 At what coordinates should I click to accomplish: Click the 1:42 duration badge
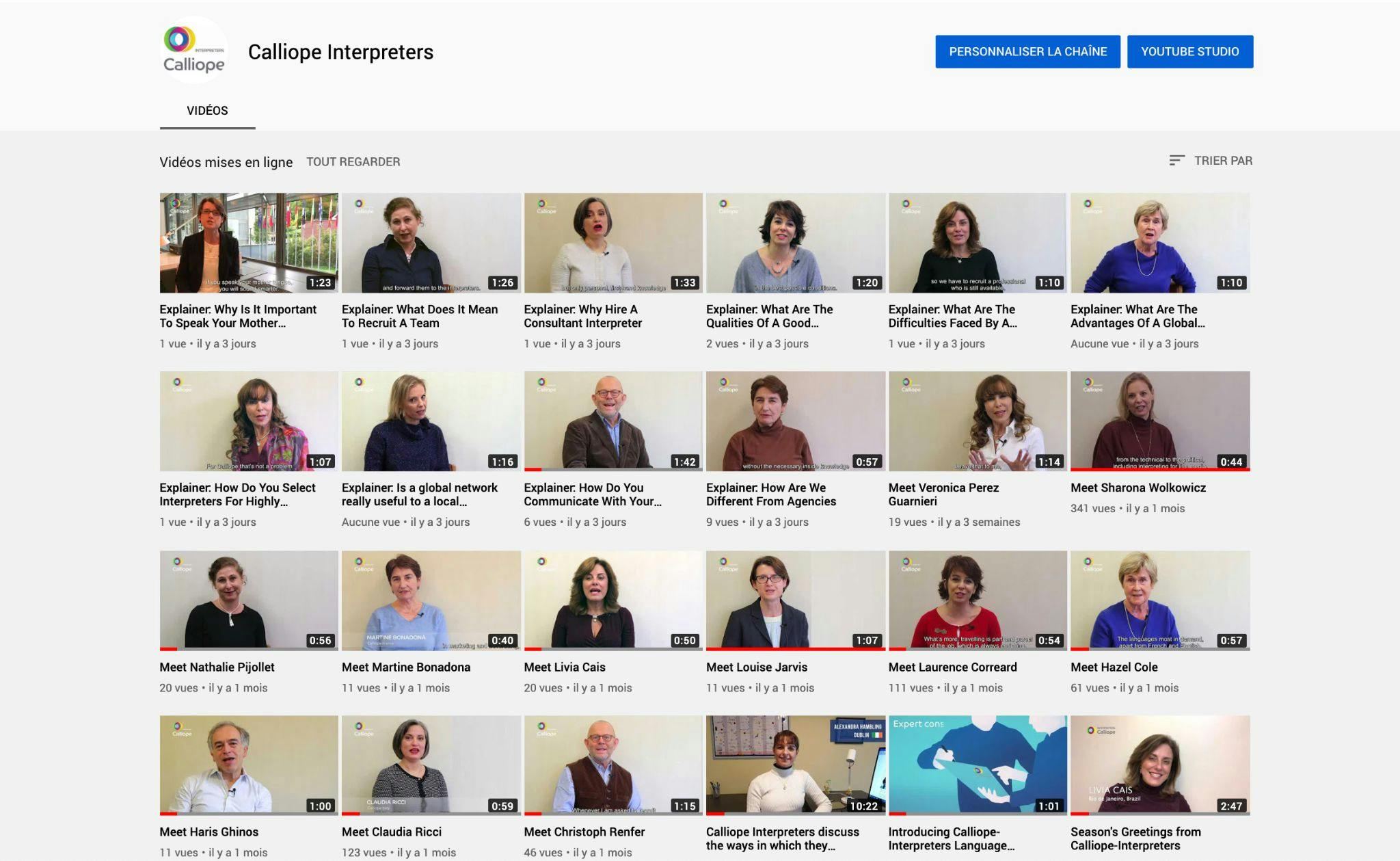pos(684,462)
